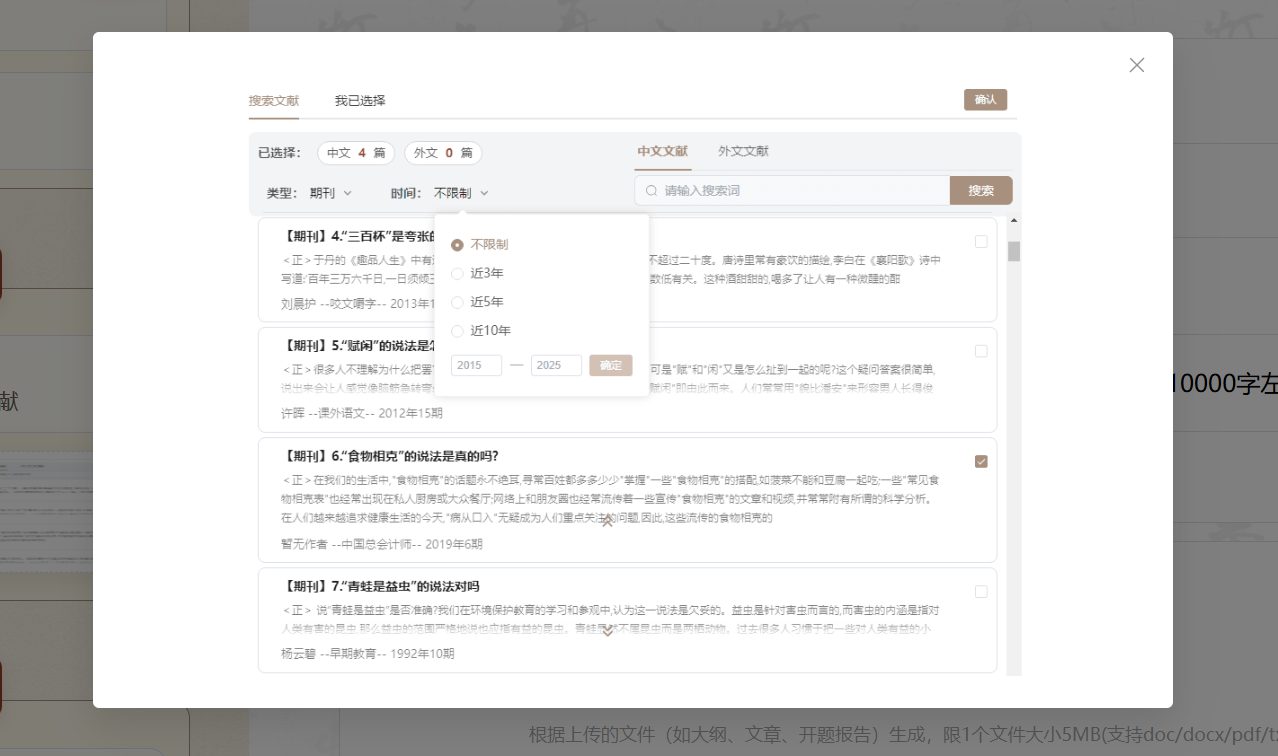Close the literature dialog with the X icon

[1136, 65]
